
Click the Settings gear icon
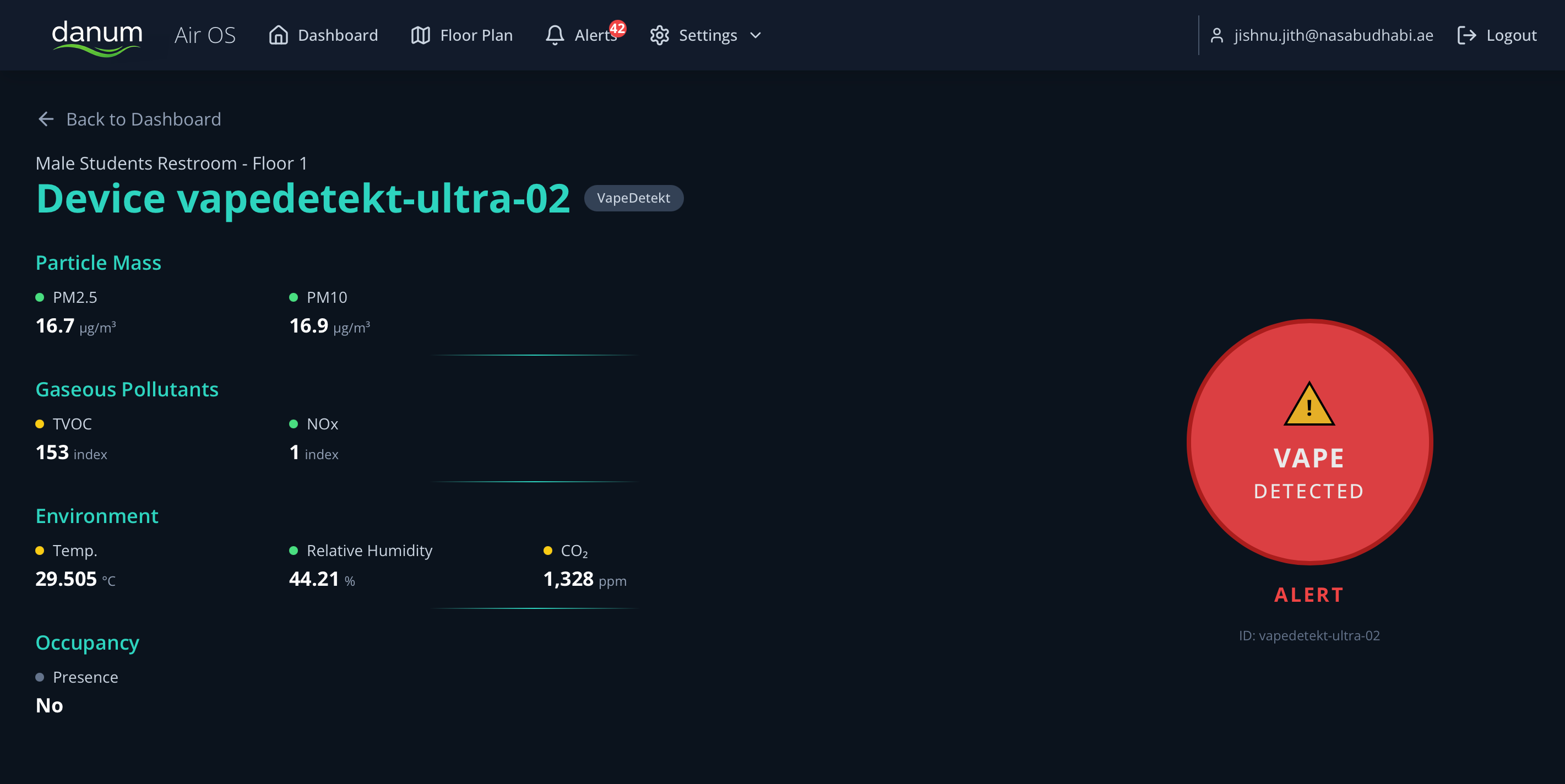(x=659, y=35)
